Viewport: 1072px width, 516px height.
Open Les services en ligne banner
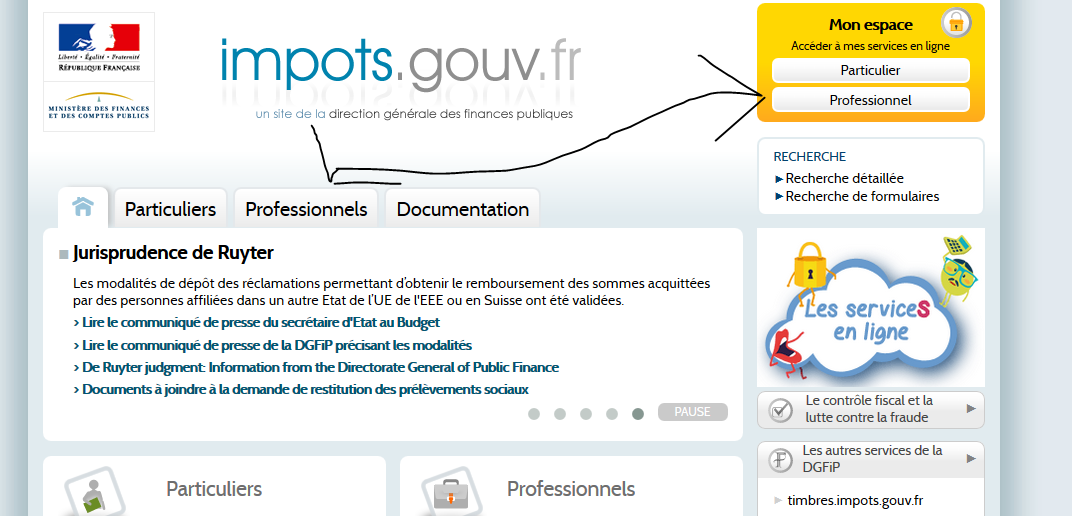click(x=870, y=308)
